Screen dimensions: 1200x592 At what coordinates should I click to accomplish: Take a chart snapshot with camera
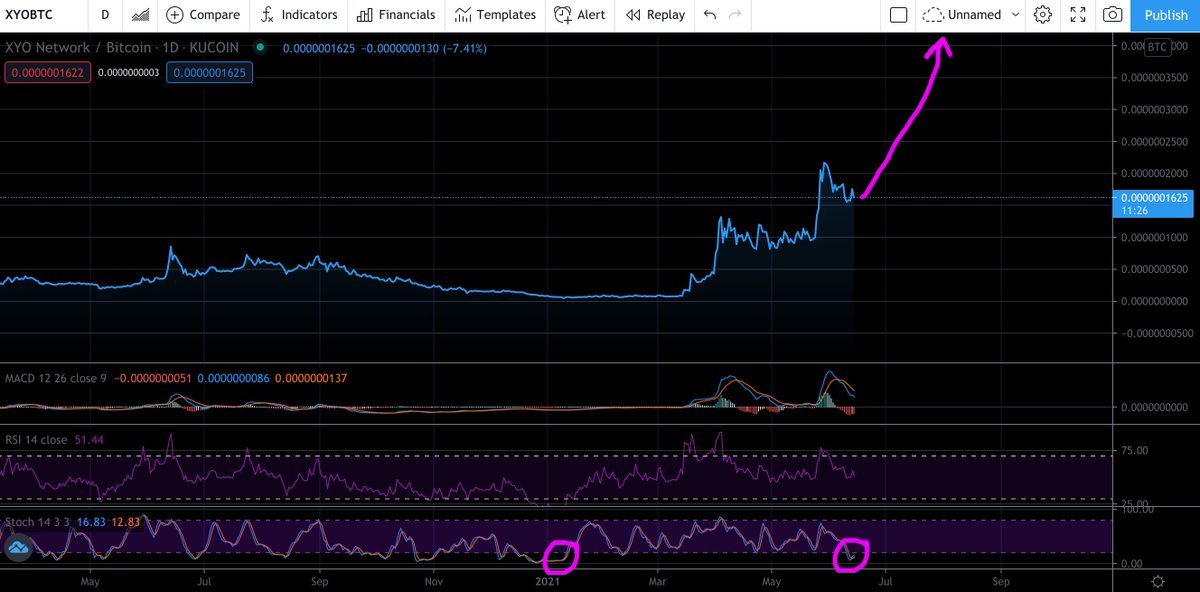pos(1112,15)
